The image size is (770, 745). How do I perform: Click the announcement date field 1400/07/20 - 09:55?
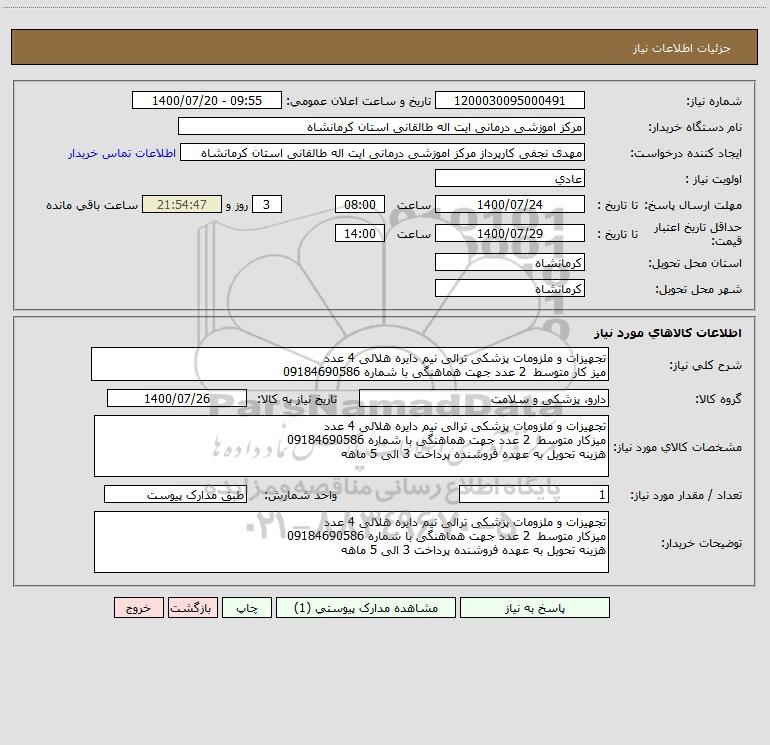coord(207,100)
